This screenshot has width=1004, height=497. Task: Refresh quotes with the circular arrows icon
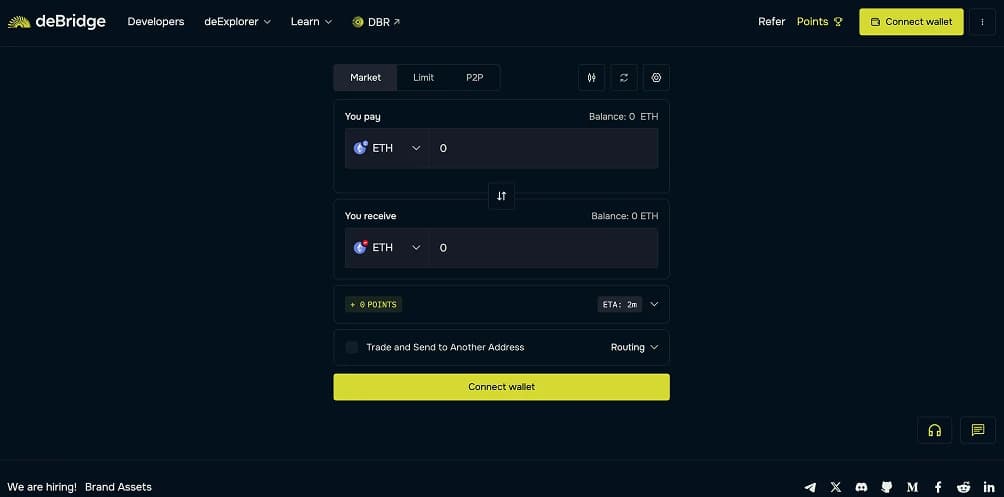[624, 77]
